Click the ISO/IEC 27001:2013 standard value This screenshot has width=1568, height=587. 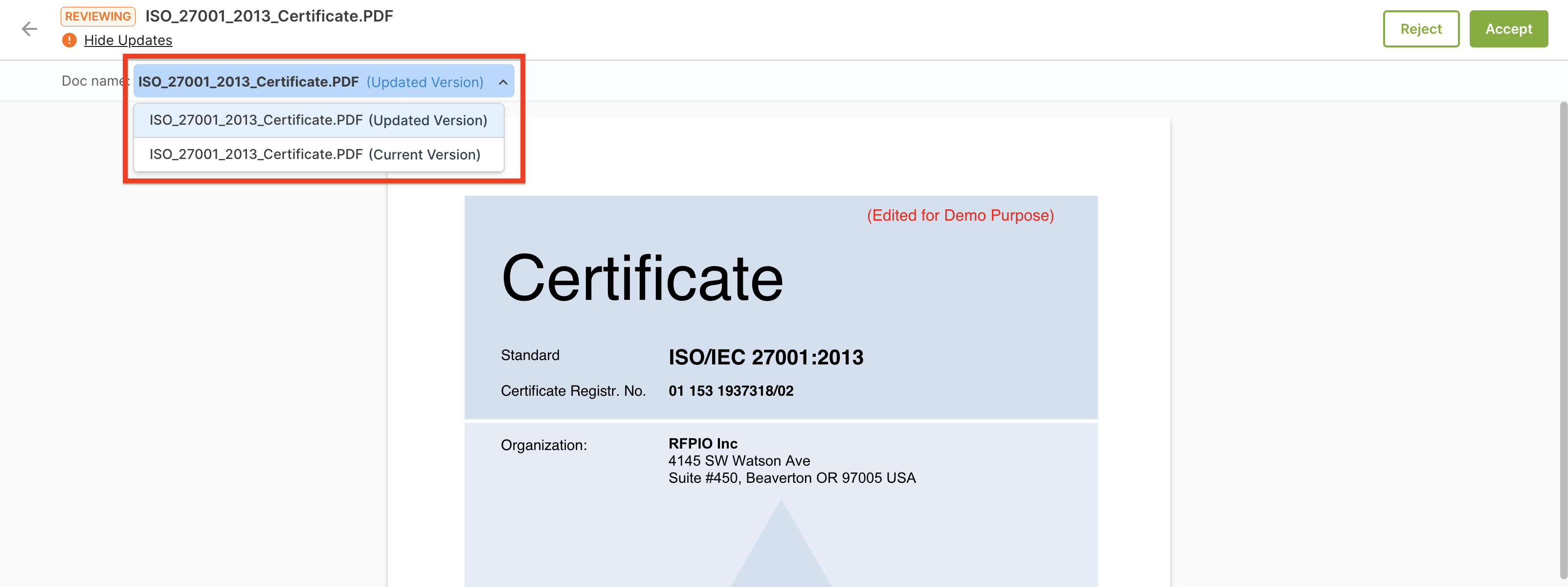(x=766, y=358)
